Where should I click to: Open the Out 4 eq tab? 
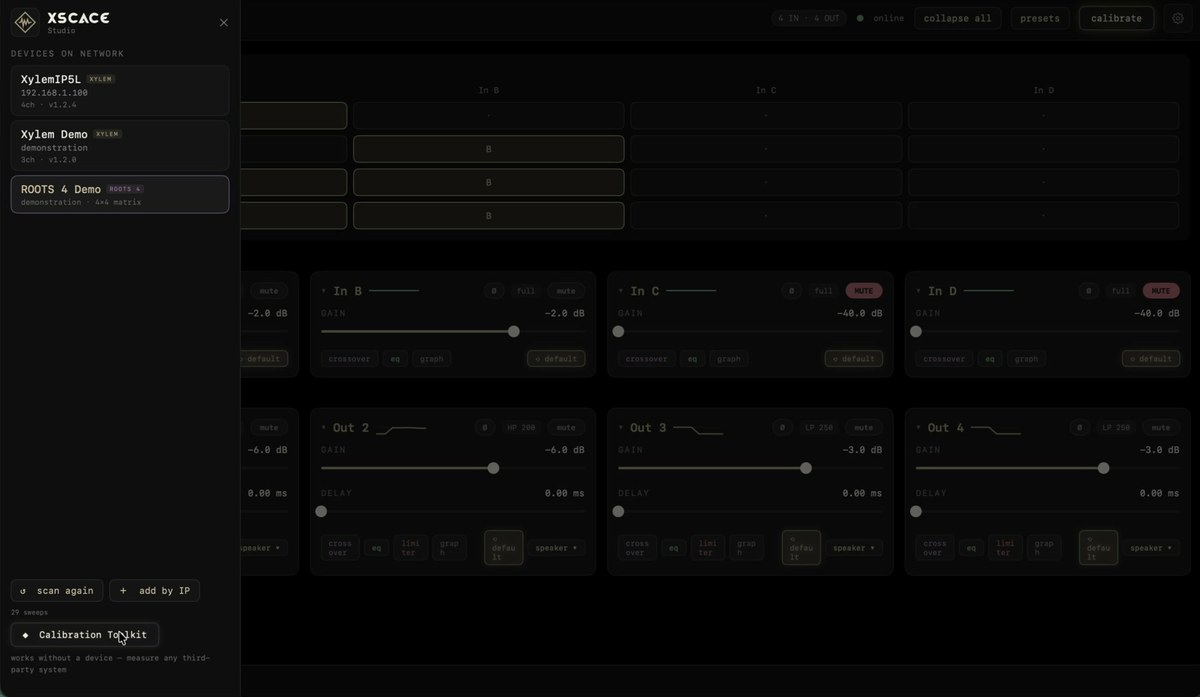(970, 548)
